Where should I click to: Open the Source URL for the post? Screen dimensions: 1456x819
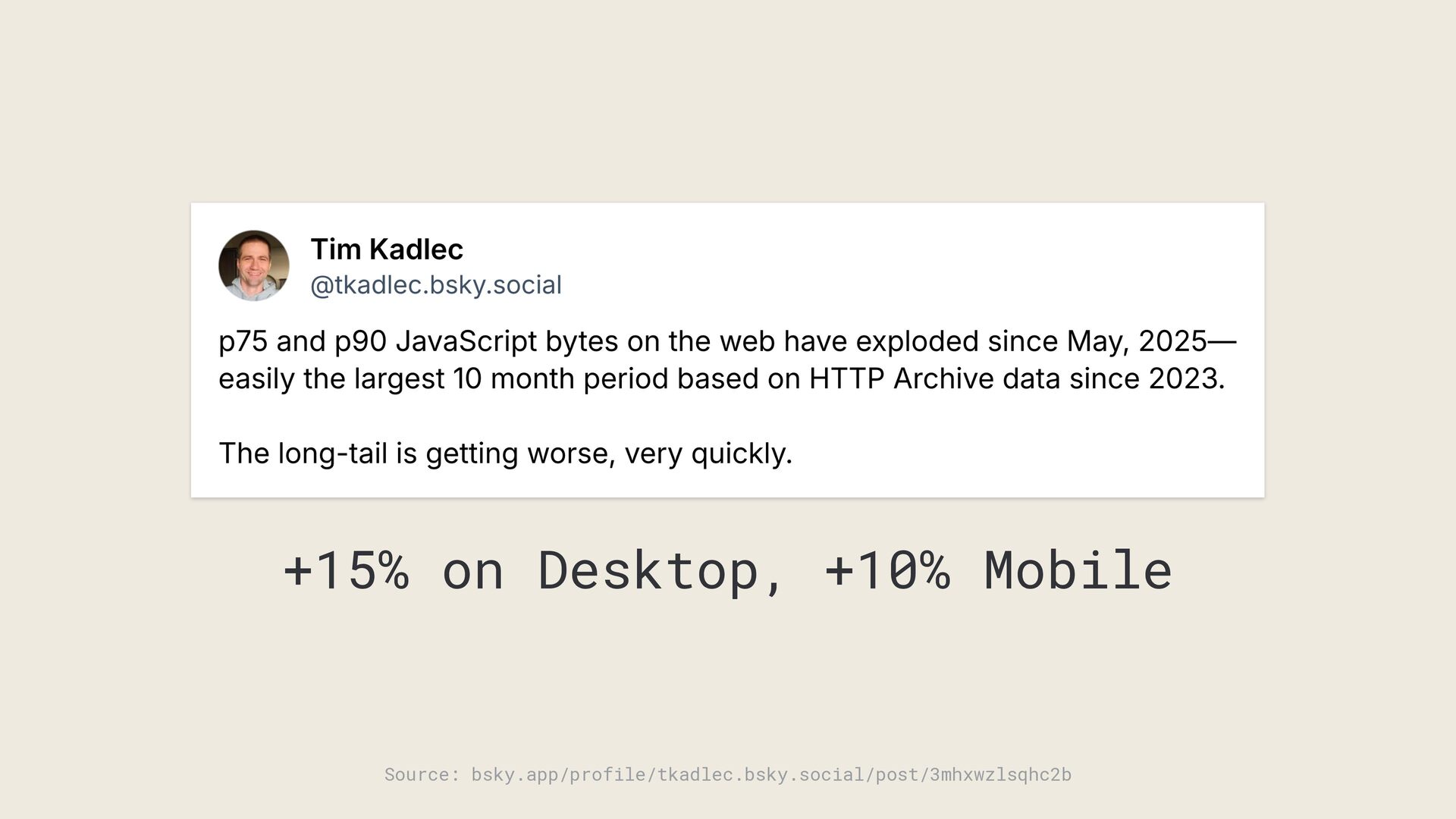tap(771, 774)
